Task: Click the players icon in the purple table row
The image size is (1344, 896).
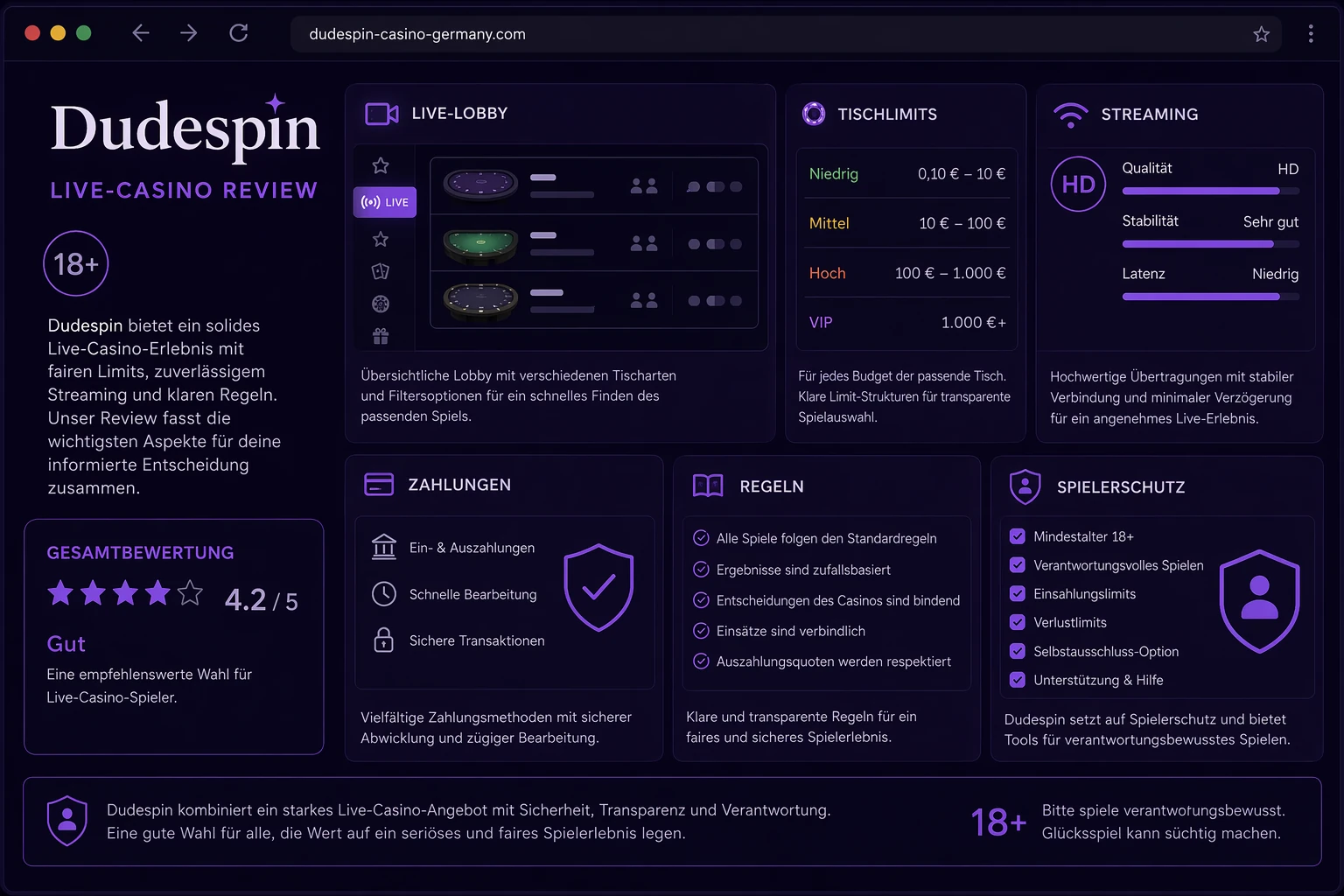Action: click(644, 185)
